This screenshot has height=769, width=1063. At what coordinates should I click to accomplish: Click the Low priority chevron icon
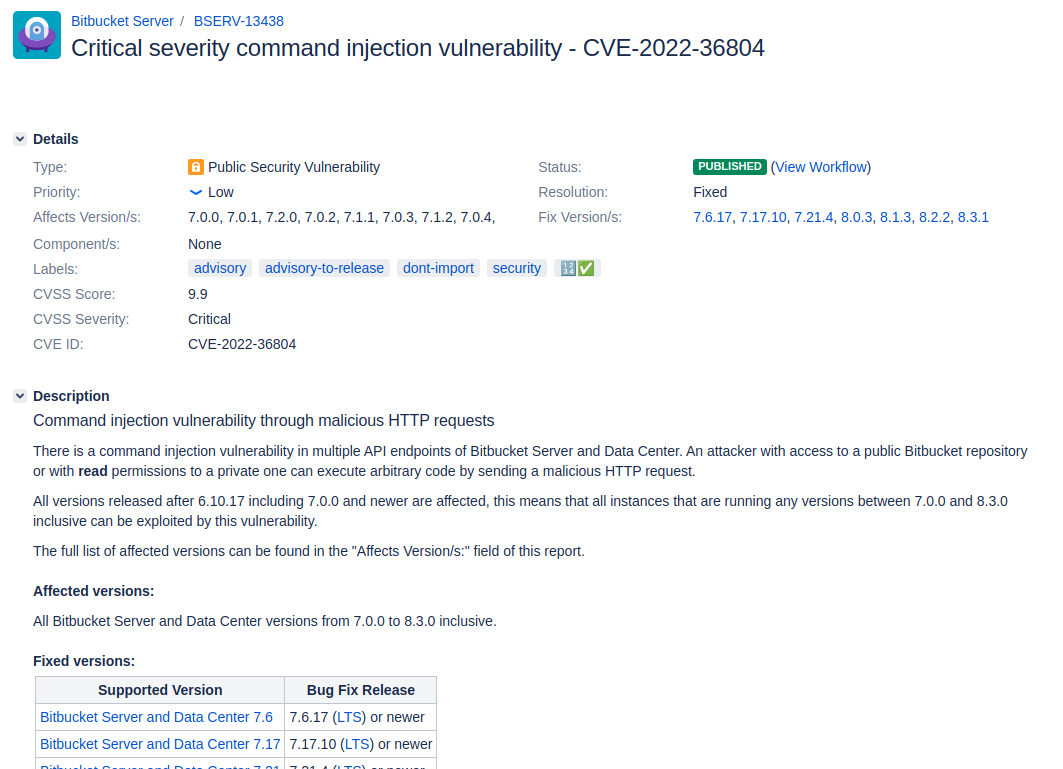point(196,192)
